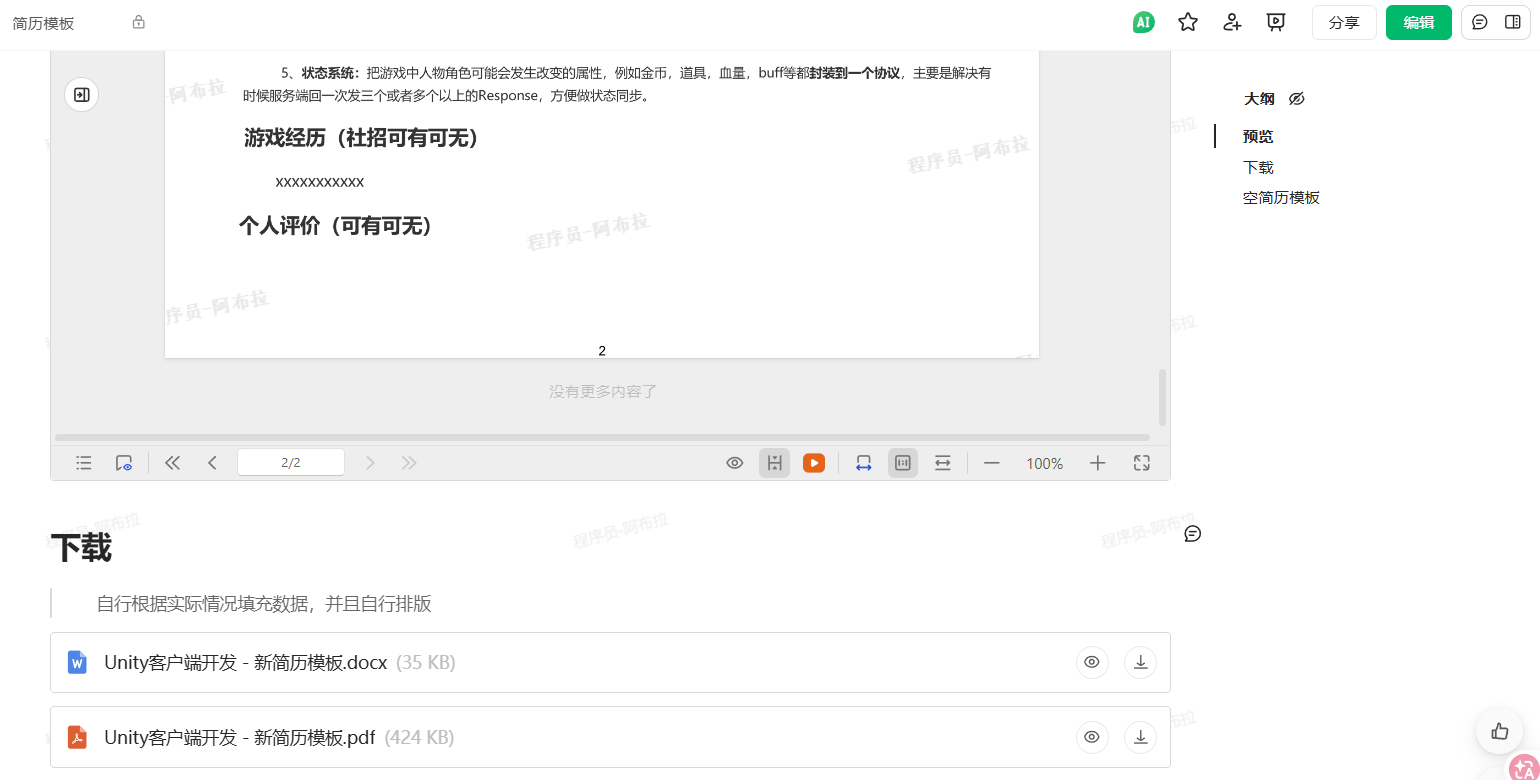This screenshot has width=1540, height=780.
Task: Open the comments panel icon
Action: [1480, 22]
